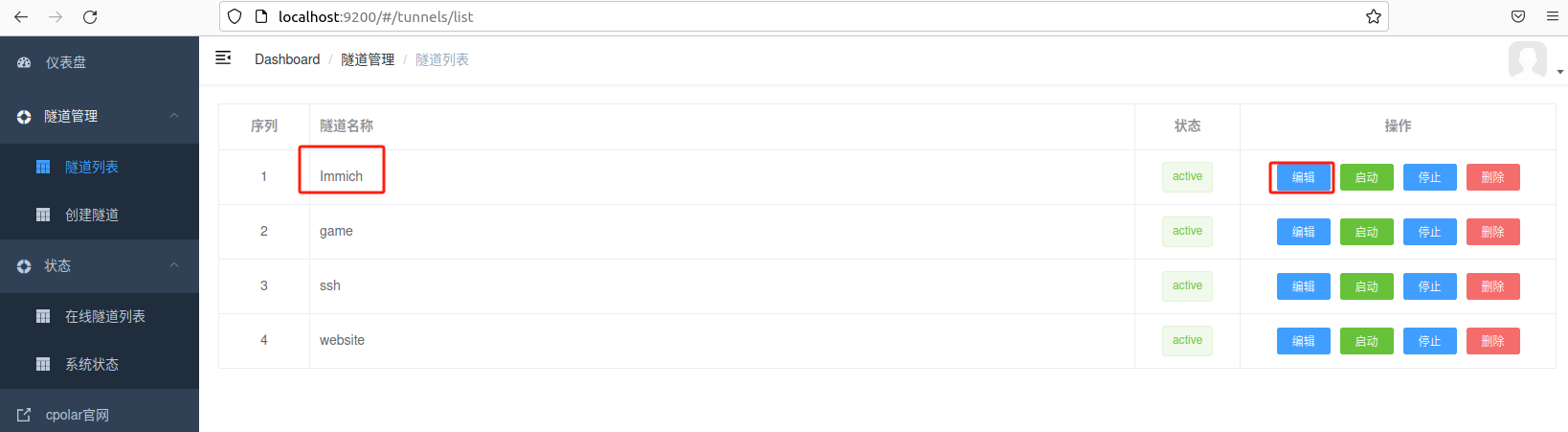The image size is (1568, 432).
Task: Visit the cpolar官网 external link
Action: tap(78, 415)
